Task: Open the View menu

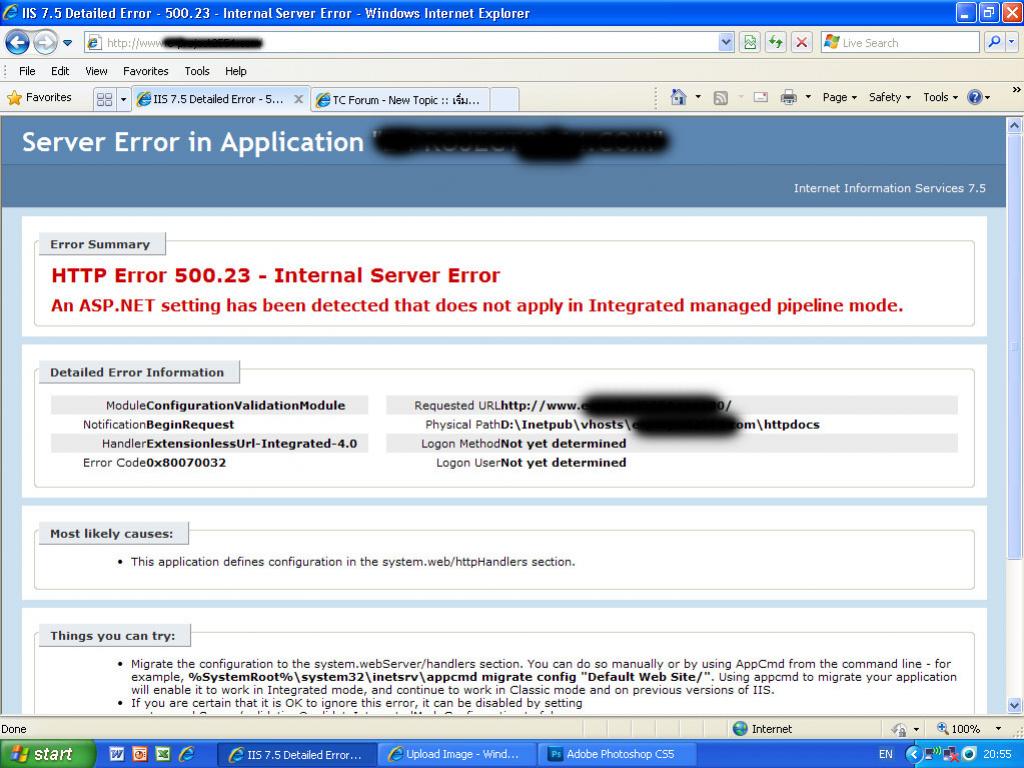Action: [96, 71]
